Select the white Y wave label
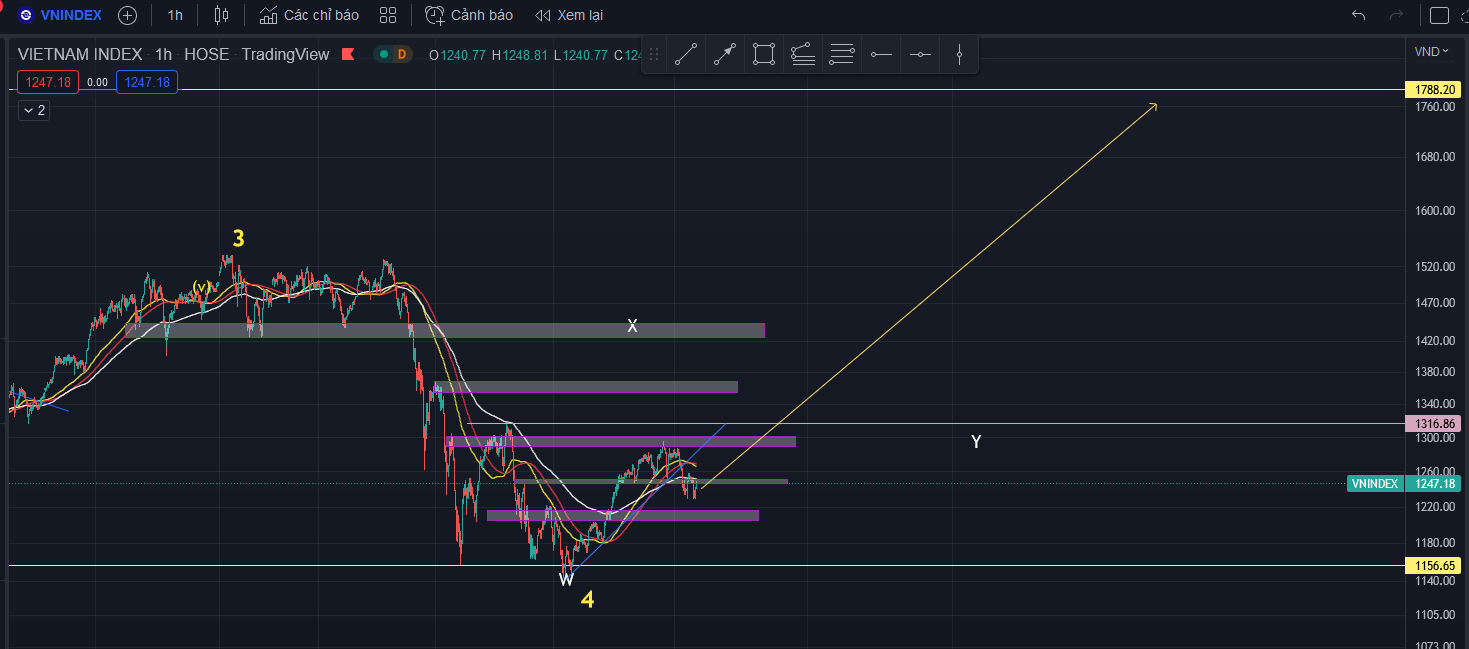Image resolution: width=1469 pixels, height=649 pixels. pos(976,441)
